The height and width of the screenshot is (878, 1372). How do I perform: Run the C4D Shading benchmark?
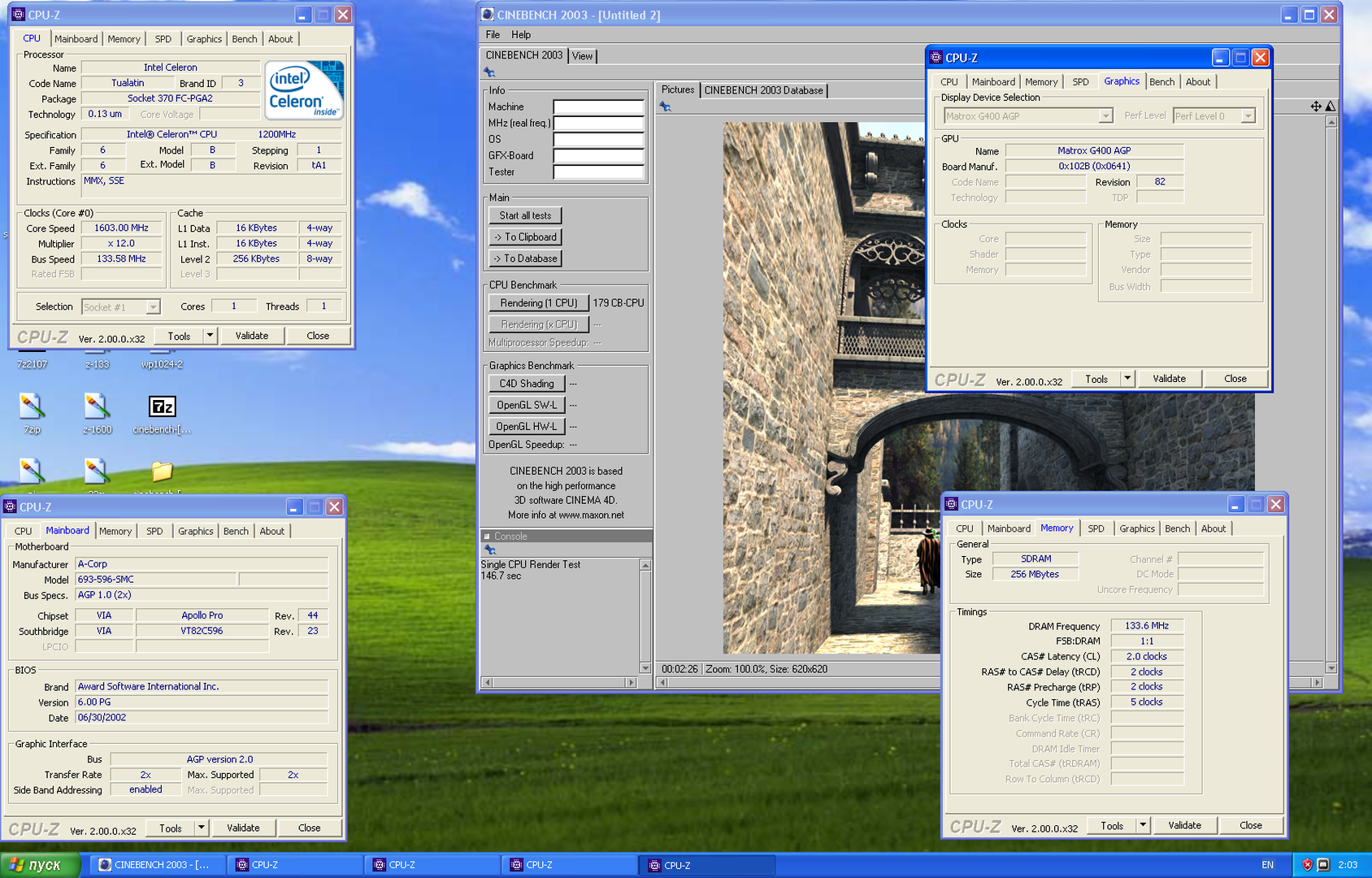(x=527, y=384)
